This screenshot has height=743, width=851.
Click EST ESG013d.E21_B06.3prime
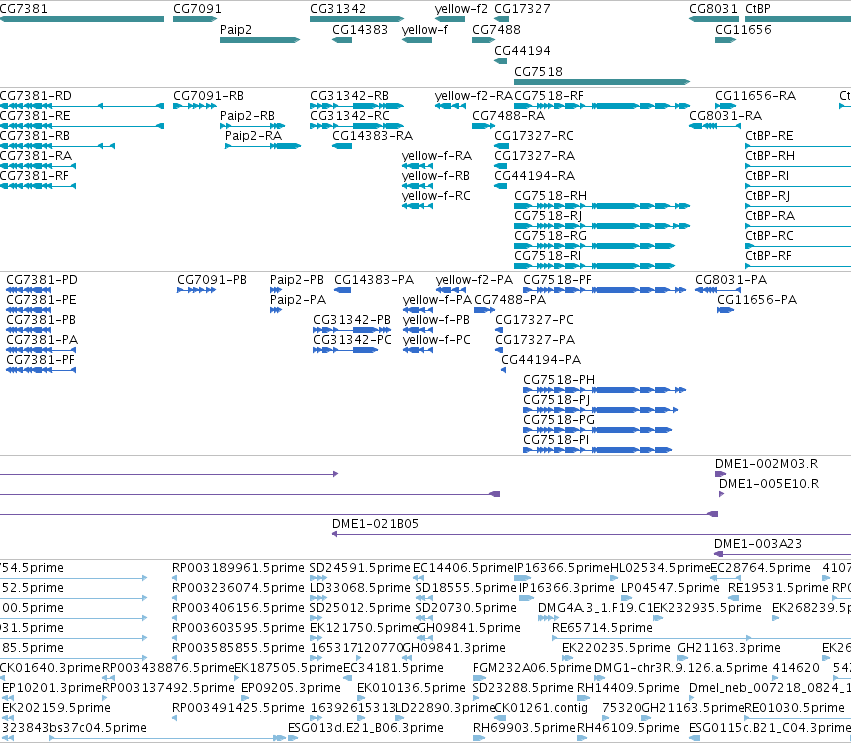click(x=366, y=728)
